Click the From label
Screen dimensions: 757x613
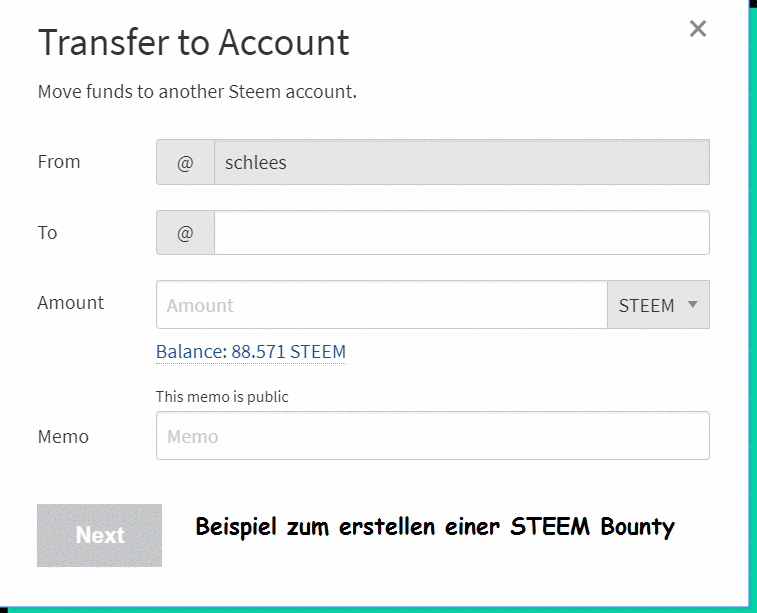(59, 162)
